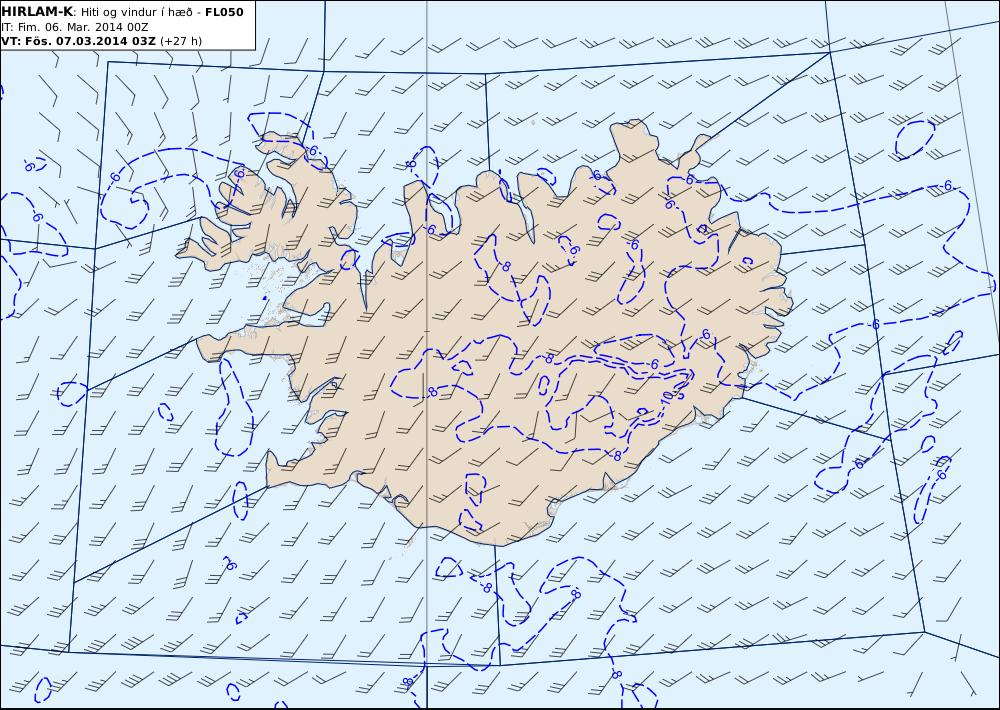Image resolution: width=1000 pixels, height=710 pixels.
Task: Click the "(+27 h)" forecast offset text
Action: [181, 41]
